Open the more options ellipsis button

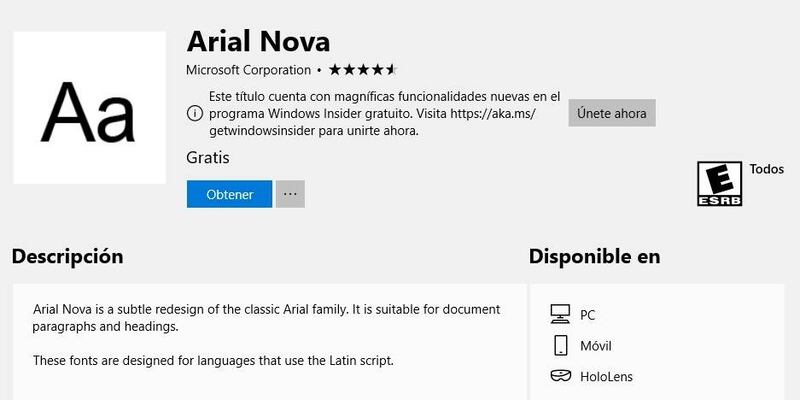pos(290,194)
